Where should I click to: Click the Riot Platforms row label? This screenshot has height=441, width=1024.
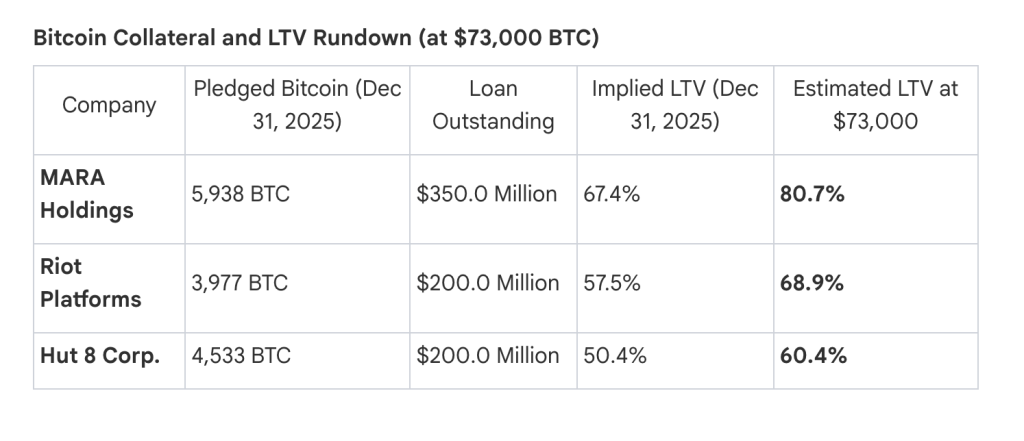click(90, 283)
